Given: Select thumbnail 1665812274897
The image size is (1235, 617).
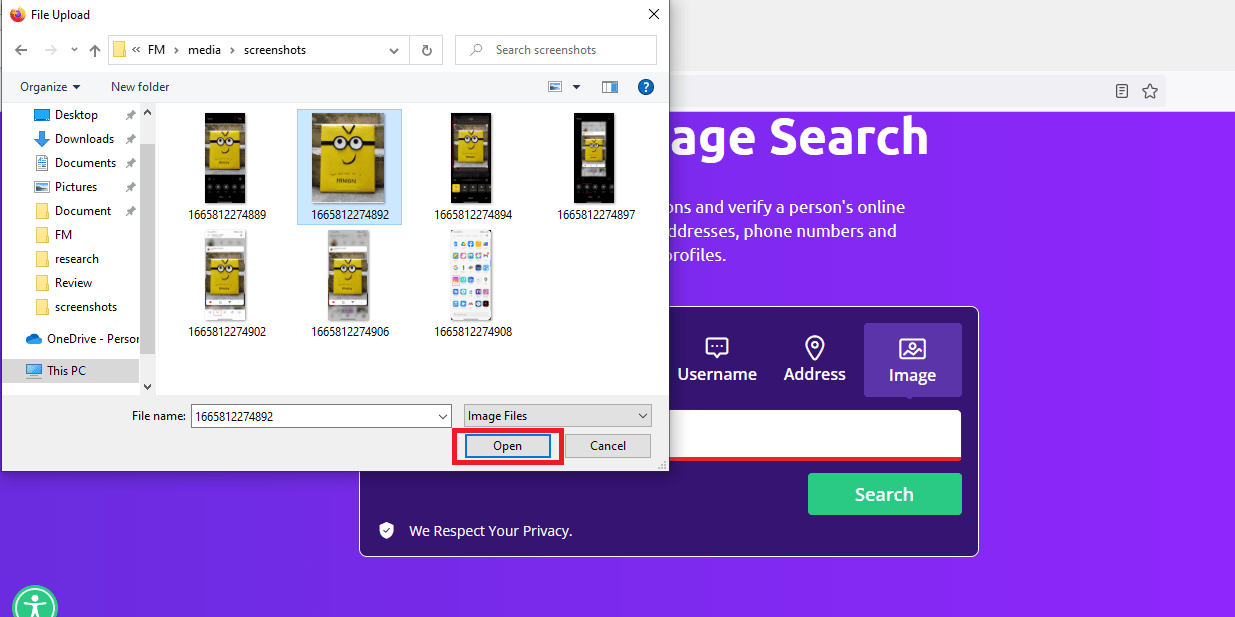Looking at the screenshot, I should [595, 166].
